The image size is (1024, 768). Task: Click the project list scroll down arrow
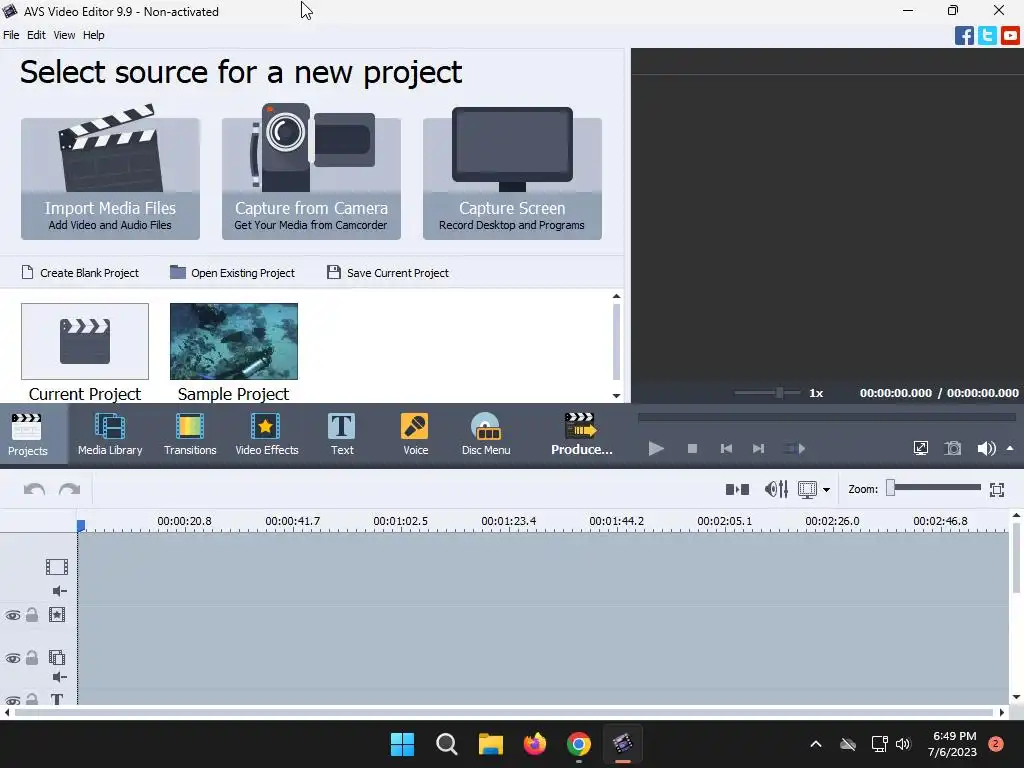coord(616,396)
